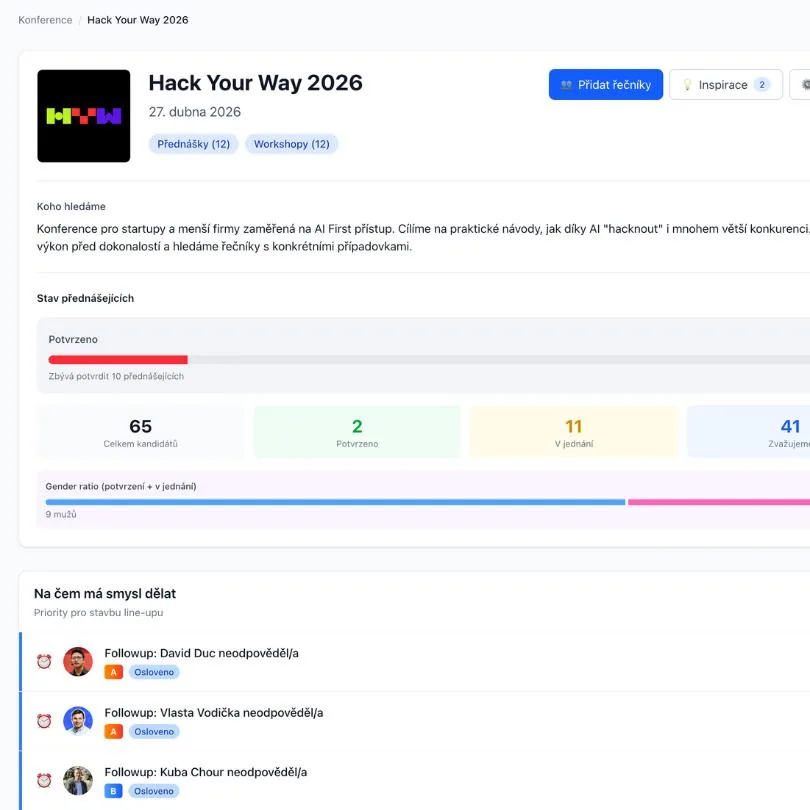Click the Hack Your Way conference logo
This screenshot has height=810, width=810.
coord(84,116)
